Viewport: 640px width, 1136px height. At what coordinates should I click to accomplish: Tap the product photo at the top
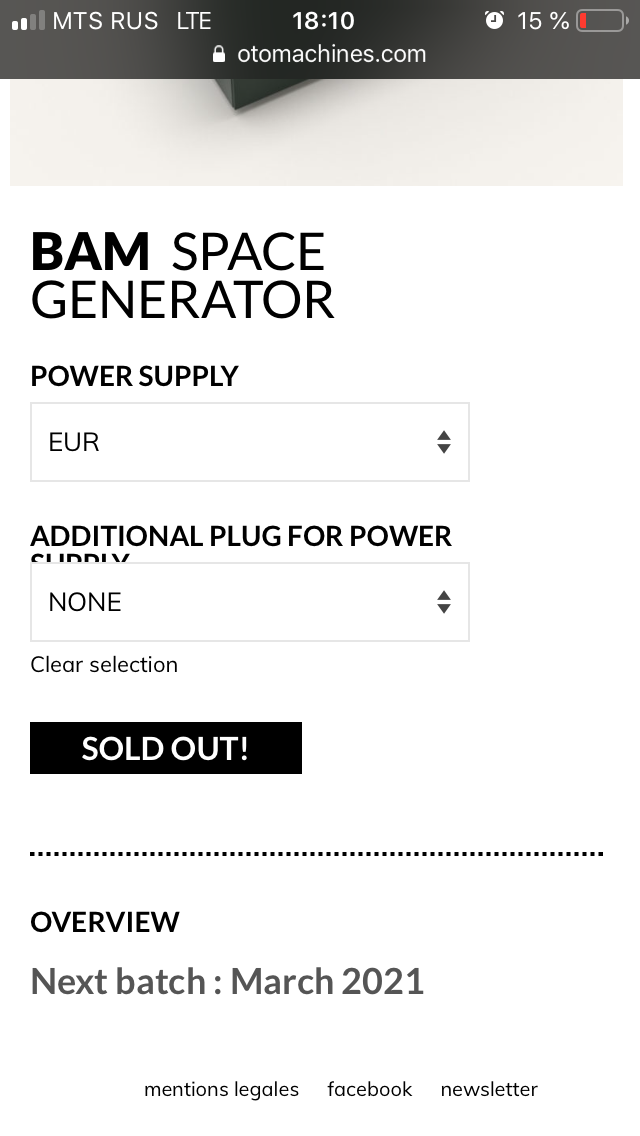(x=316, y=133)
